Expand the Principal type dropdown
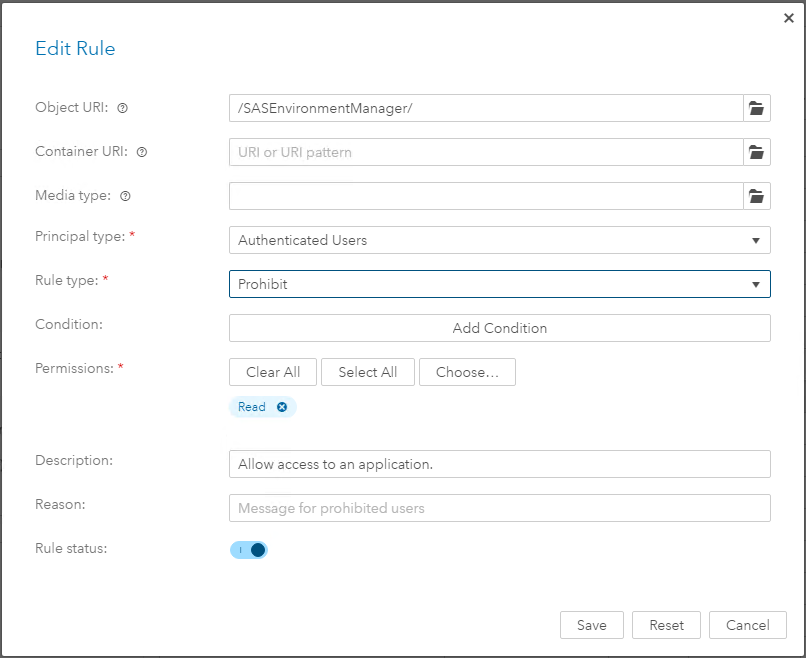 point(499,240)
